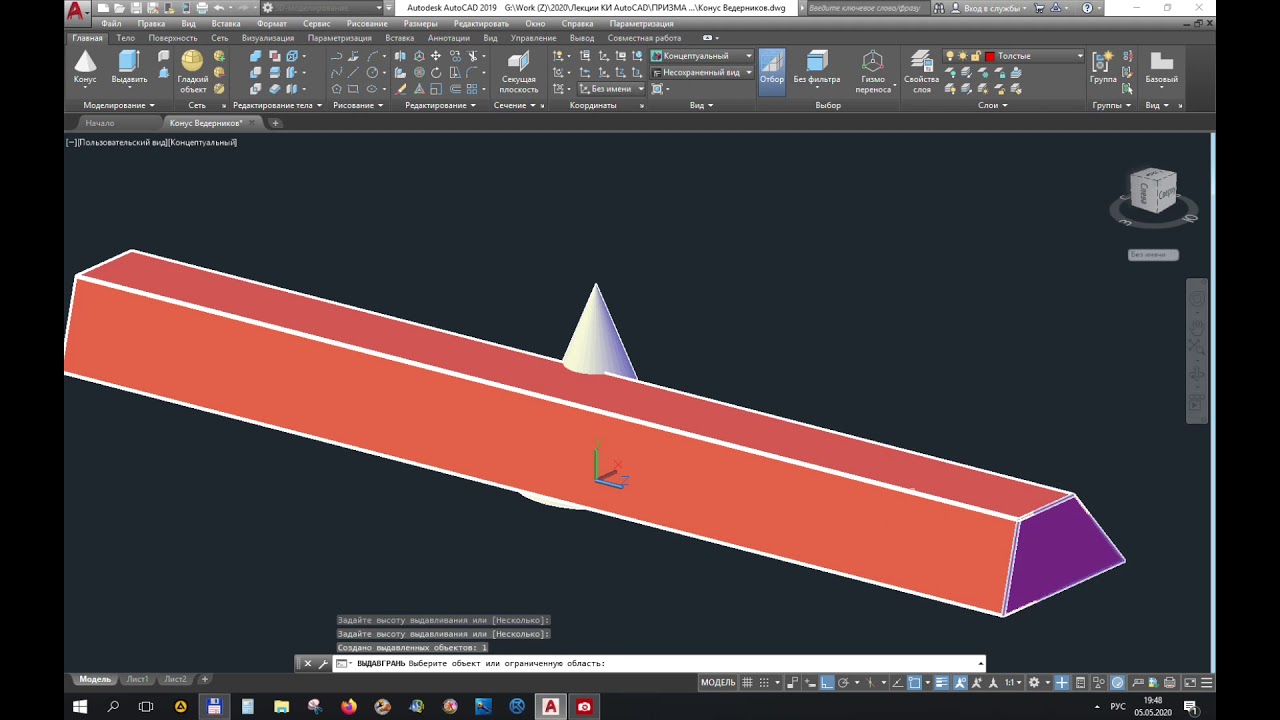1280x720 pixels.
Task: Toggle snap mode dots in status bar
Action: (765, 682)
